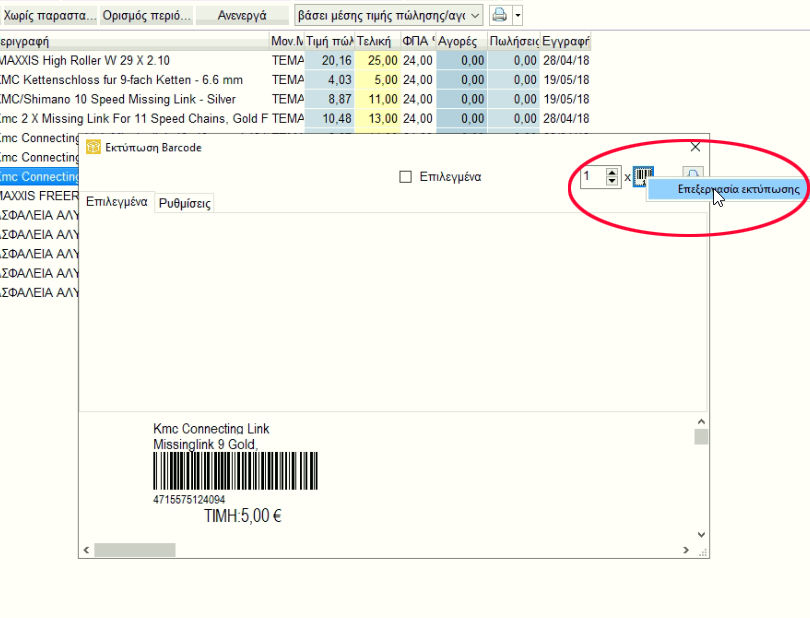Screen dimensions: 810x618
Task: Click the barcode image in the label preview
Action: [236, 471]
